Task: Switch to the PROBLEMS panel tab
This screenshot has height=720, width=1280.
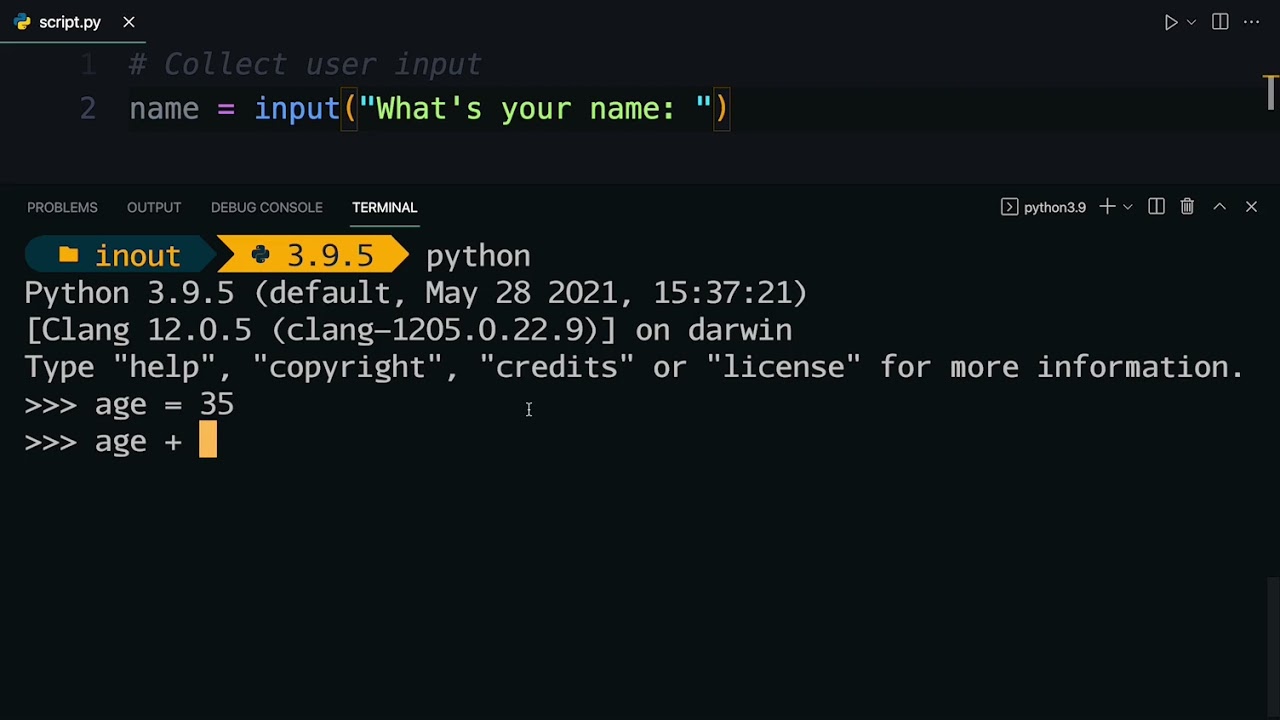Action: [x=62, y=207]
